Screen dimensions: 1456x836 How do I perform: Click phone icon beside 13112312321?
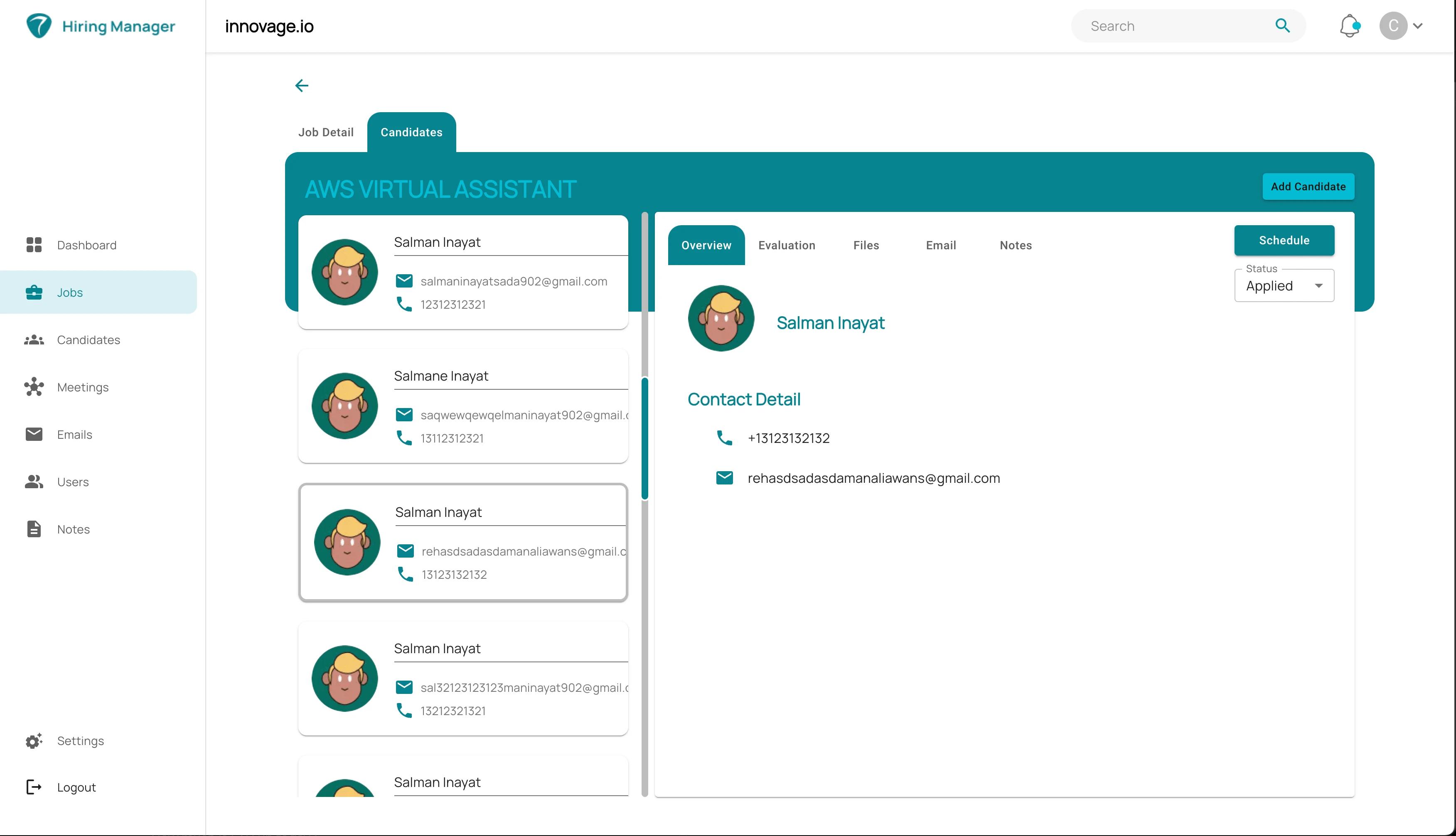point(404,438)
